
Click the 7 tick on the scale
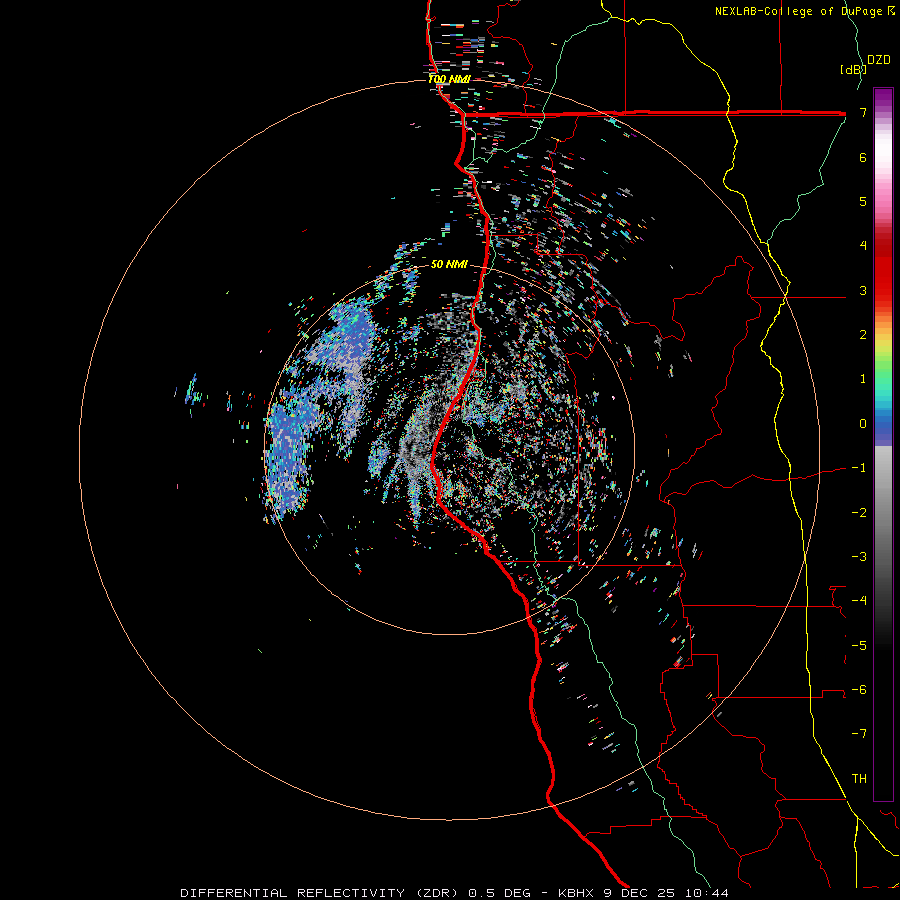863,112
